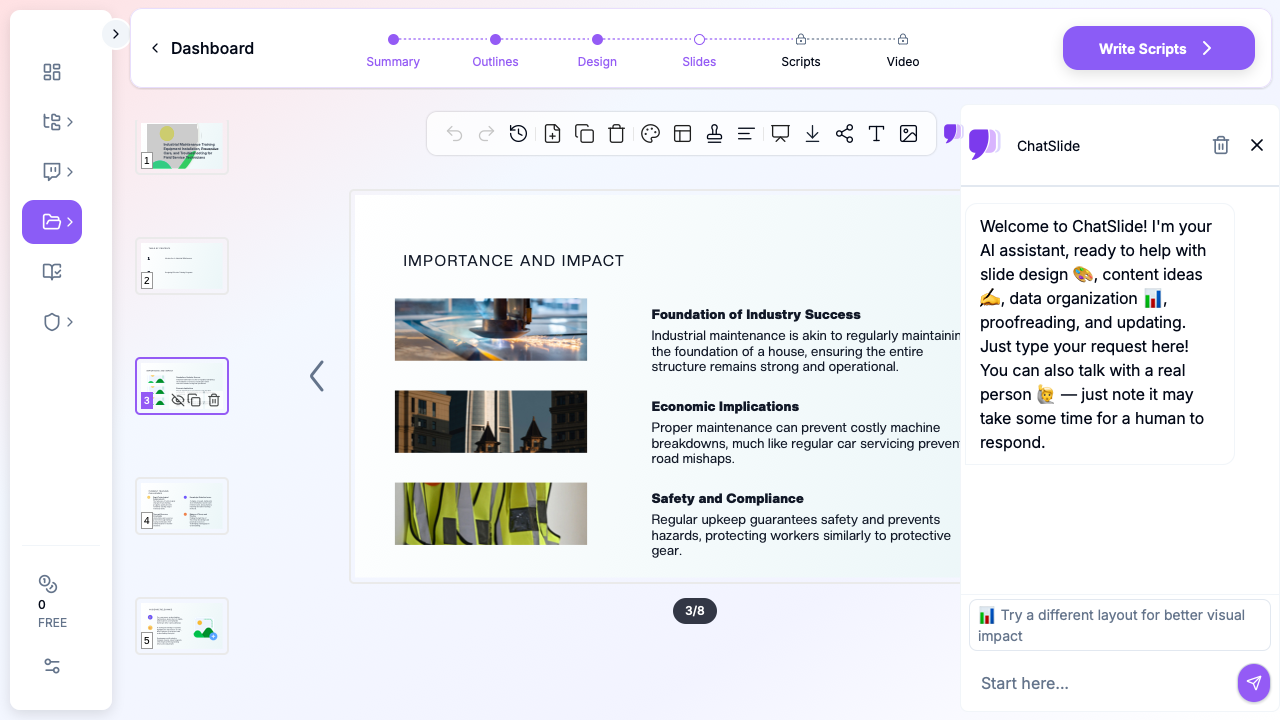
Task: Share the slides with share icon
Action: 844,134
